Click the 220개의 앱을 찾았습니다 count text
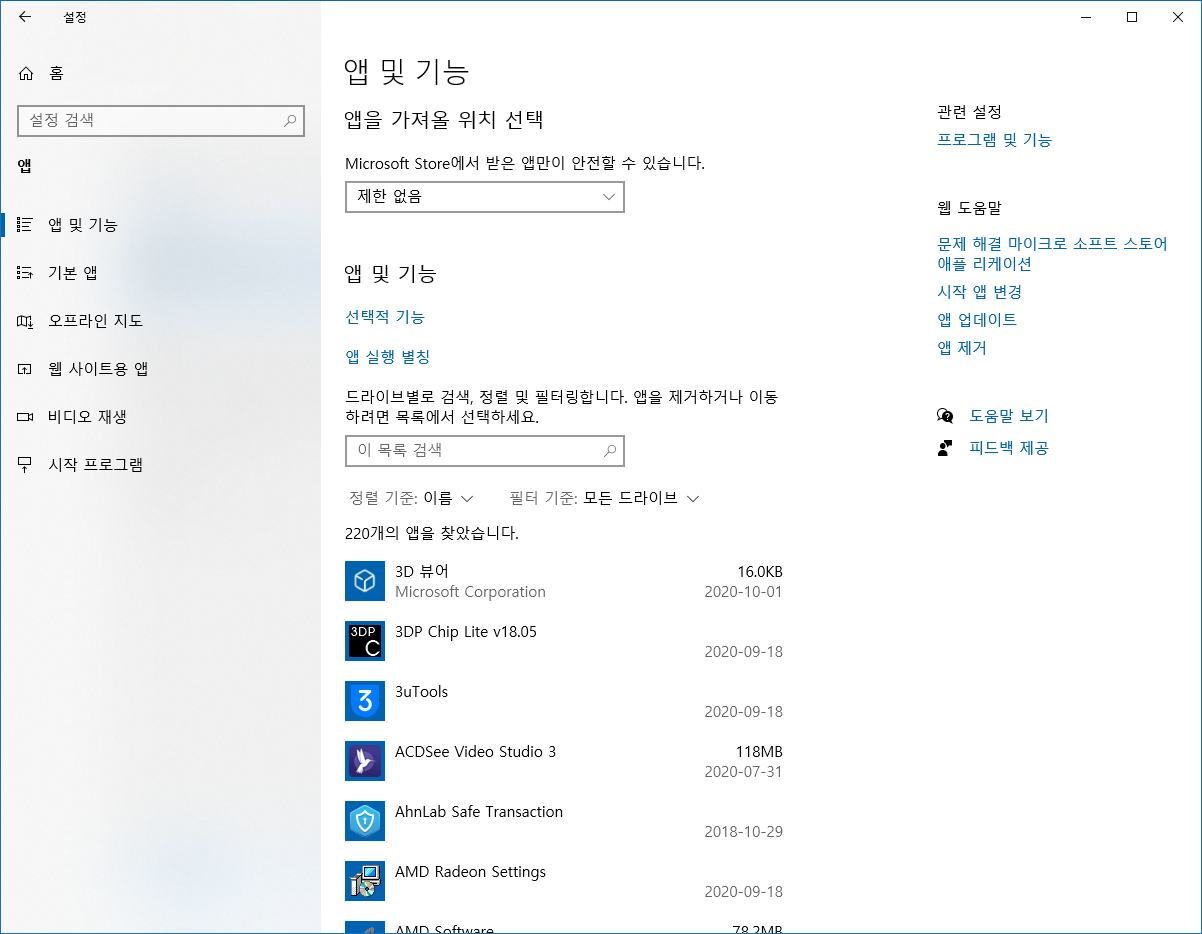The height and width of the screenshot is (934, 1202). pos(432,534)
